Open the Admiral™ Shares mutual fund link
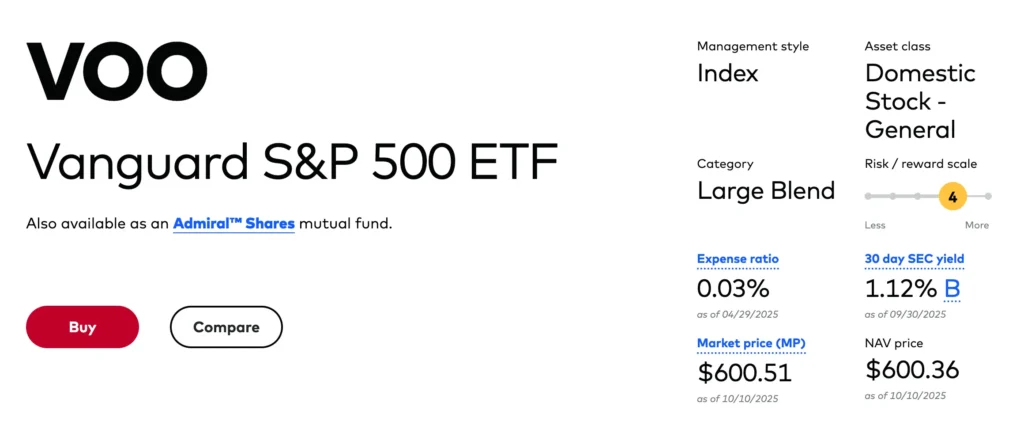This screenshot has height=433, width=1024. coord(233,223)
